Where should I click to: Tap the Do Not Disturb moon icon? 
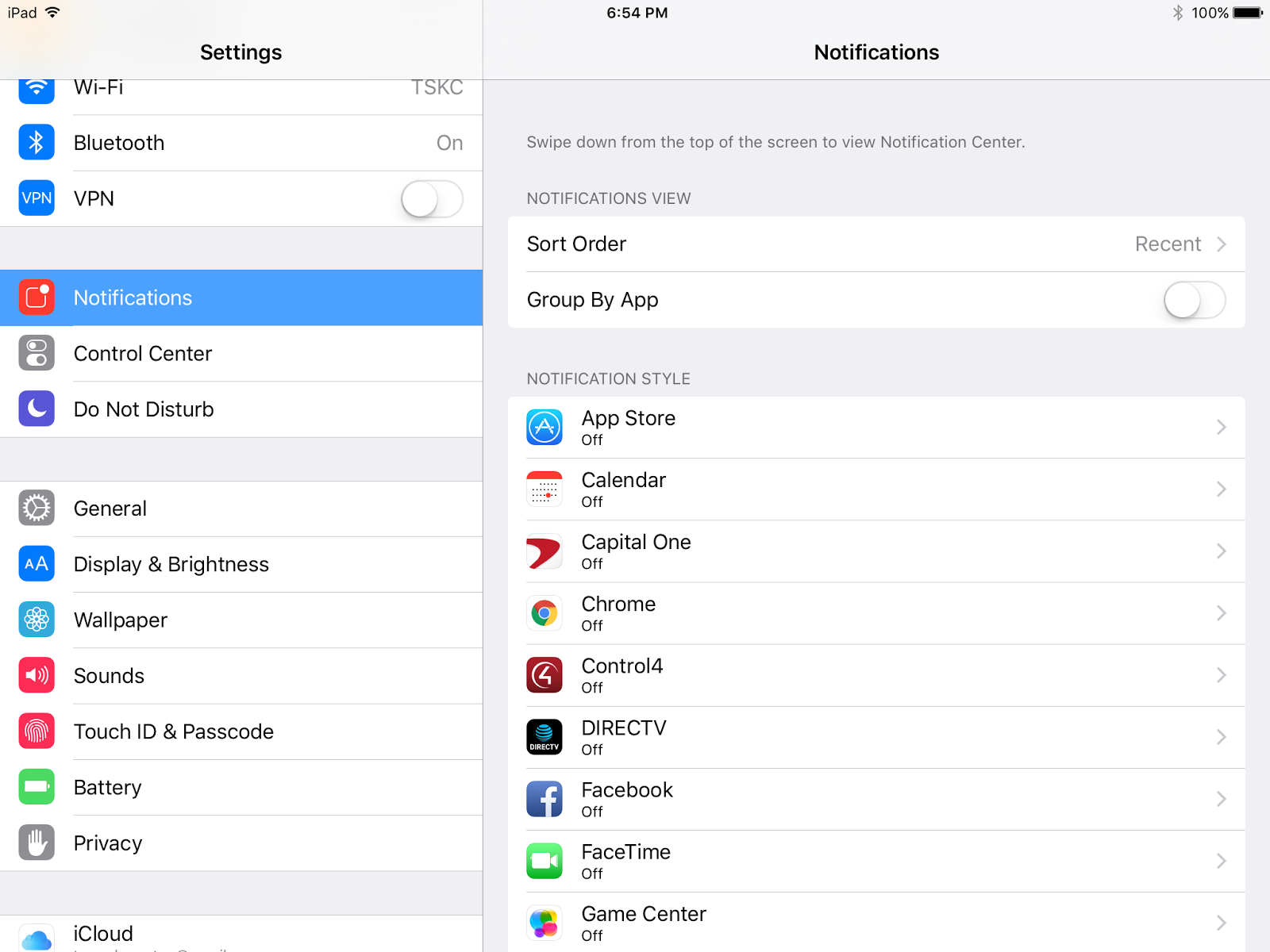[36, 409]
